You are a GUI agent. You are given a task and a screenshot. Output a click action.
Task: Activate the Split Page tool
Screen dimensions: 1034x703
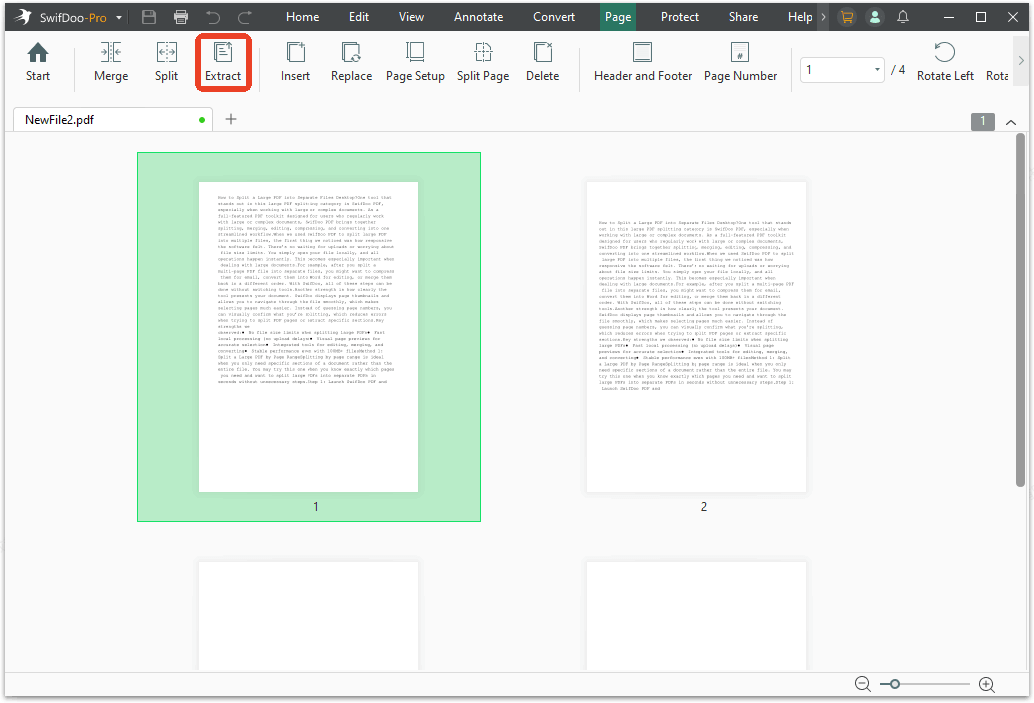(482, 63)
